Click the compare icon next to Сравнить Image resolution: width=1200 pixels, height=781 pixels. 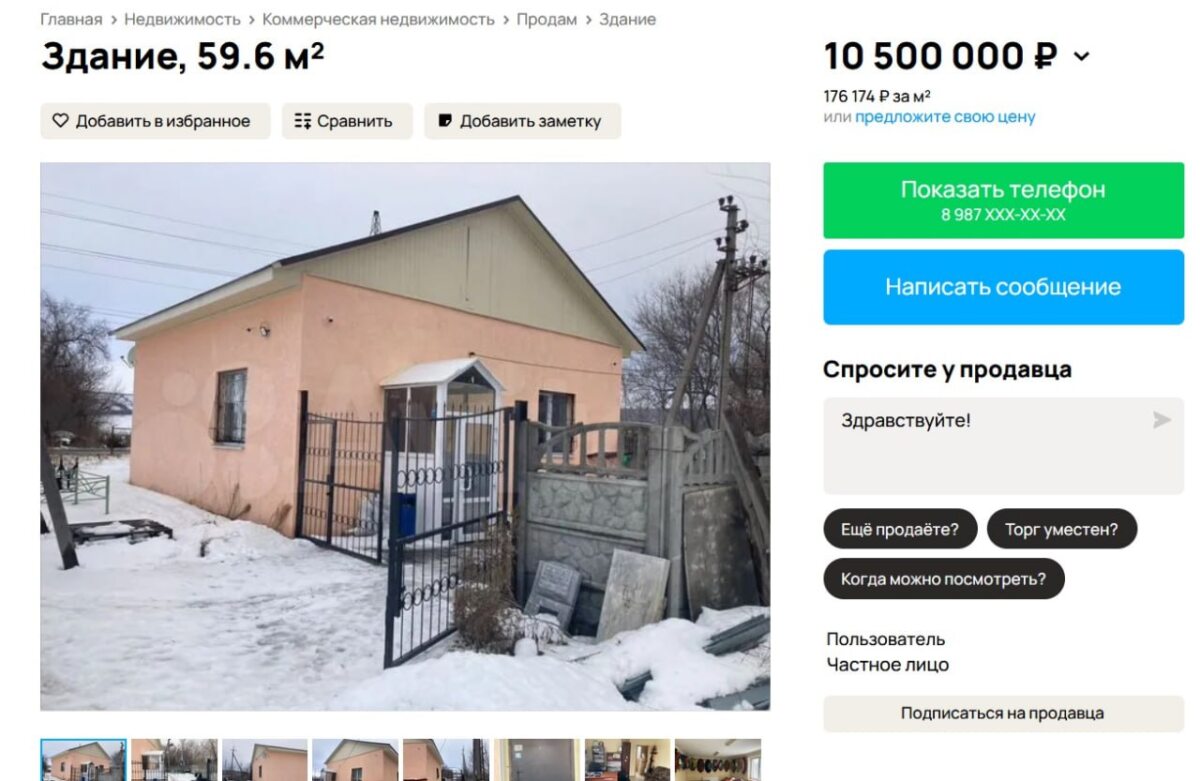(x=303, y=121)
